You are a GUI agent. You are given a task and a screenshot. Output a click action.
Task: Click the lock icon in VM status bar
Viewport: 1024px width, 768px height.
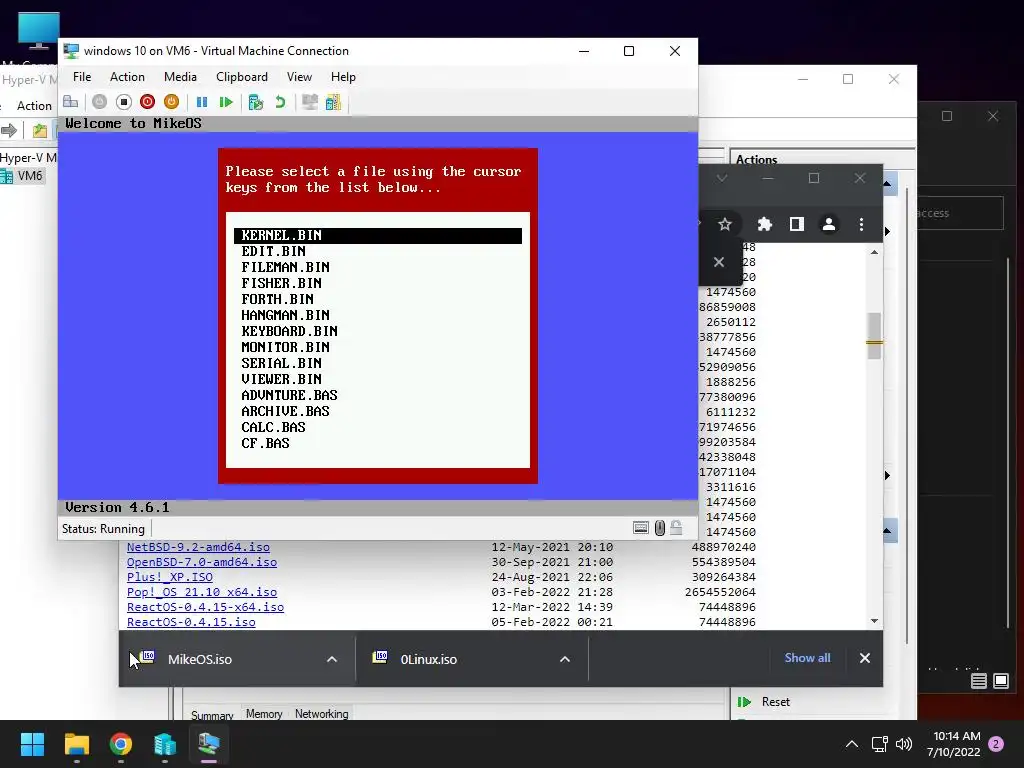pos(676,528)
